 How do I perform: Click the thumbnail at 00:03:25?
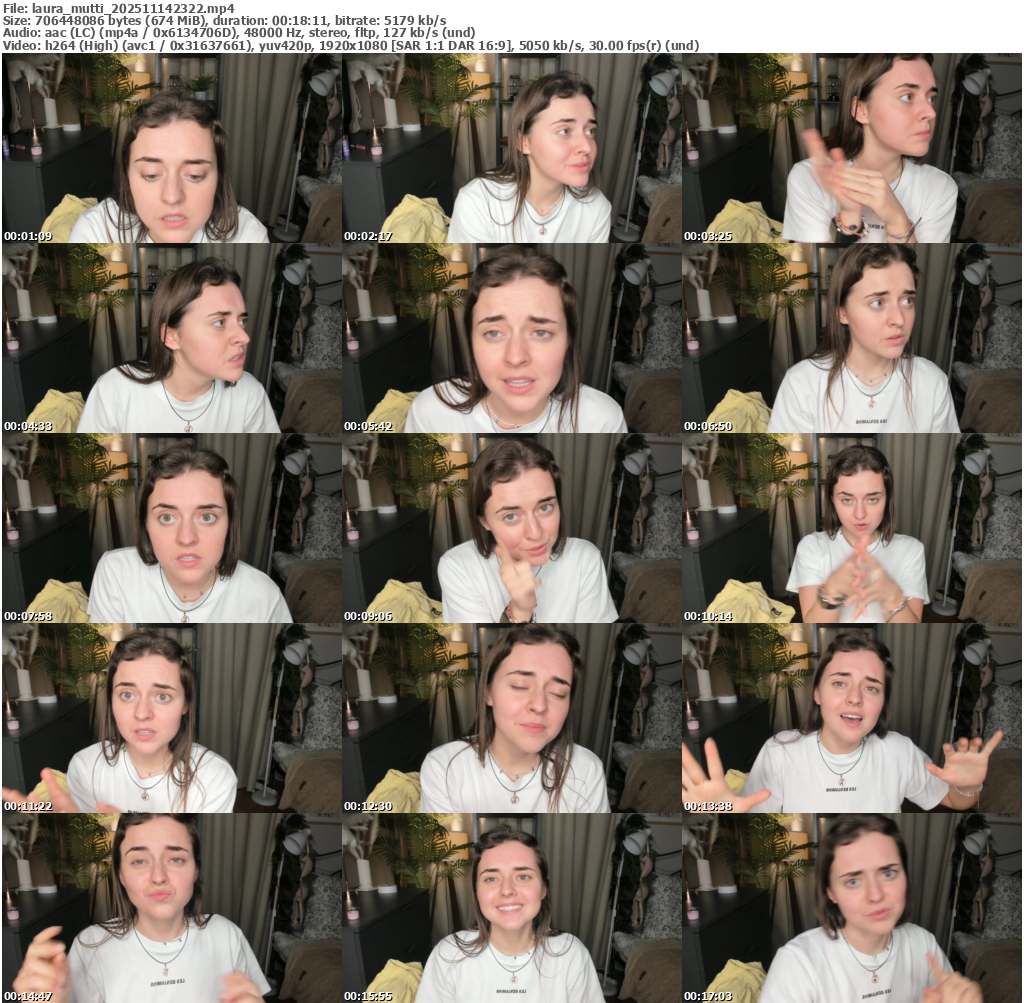click(852, 149)
